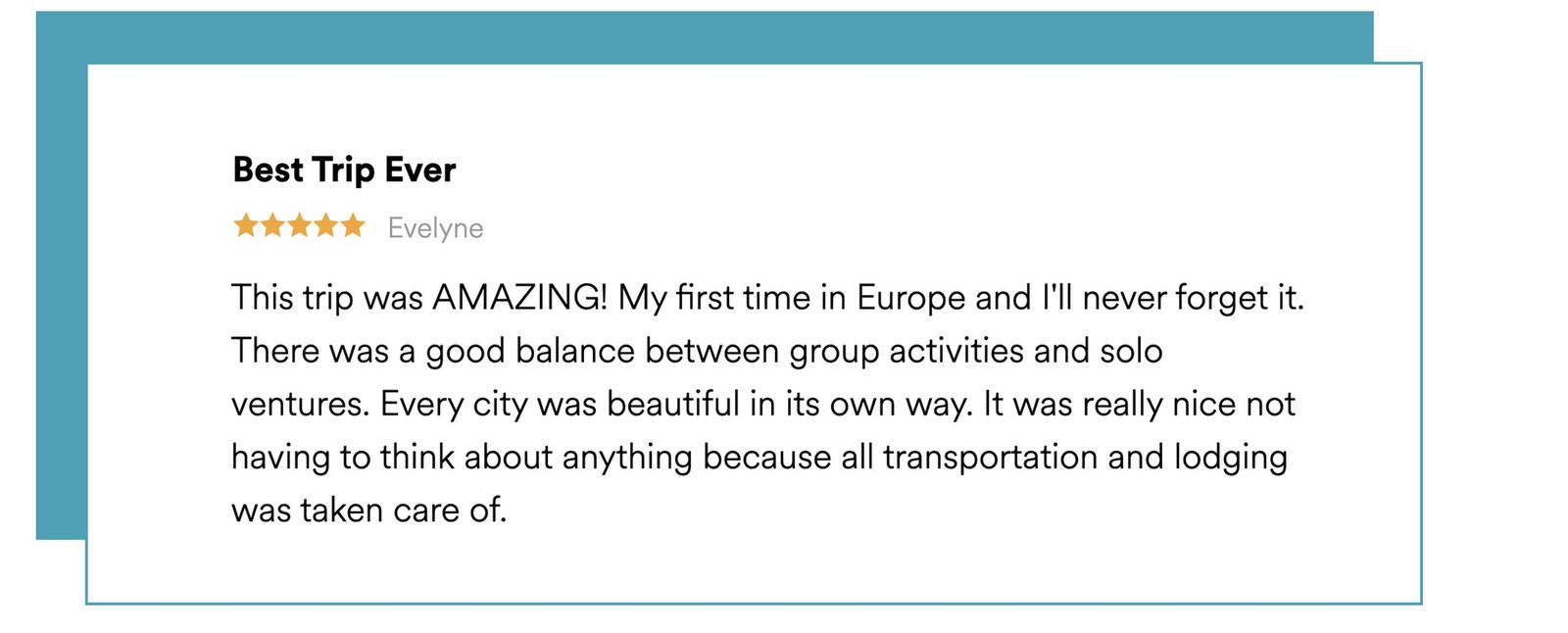1568x633 pixels.
Task: Click the phrase 'never forget it.'
Action: [x=1193, y=297]
